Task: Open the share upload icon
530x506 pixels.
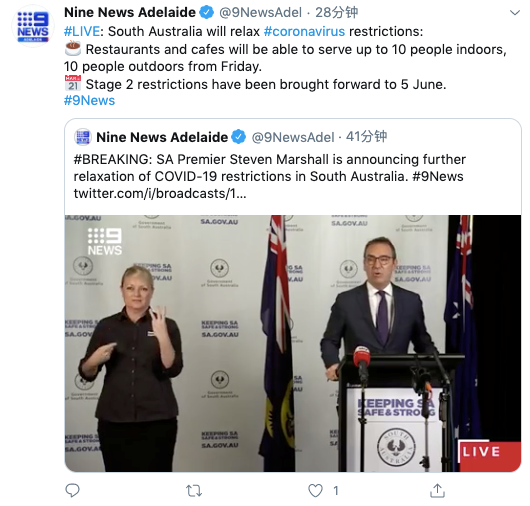Action: click(x=437, y=490)
